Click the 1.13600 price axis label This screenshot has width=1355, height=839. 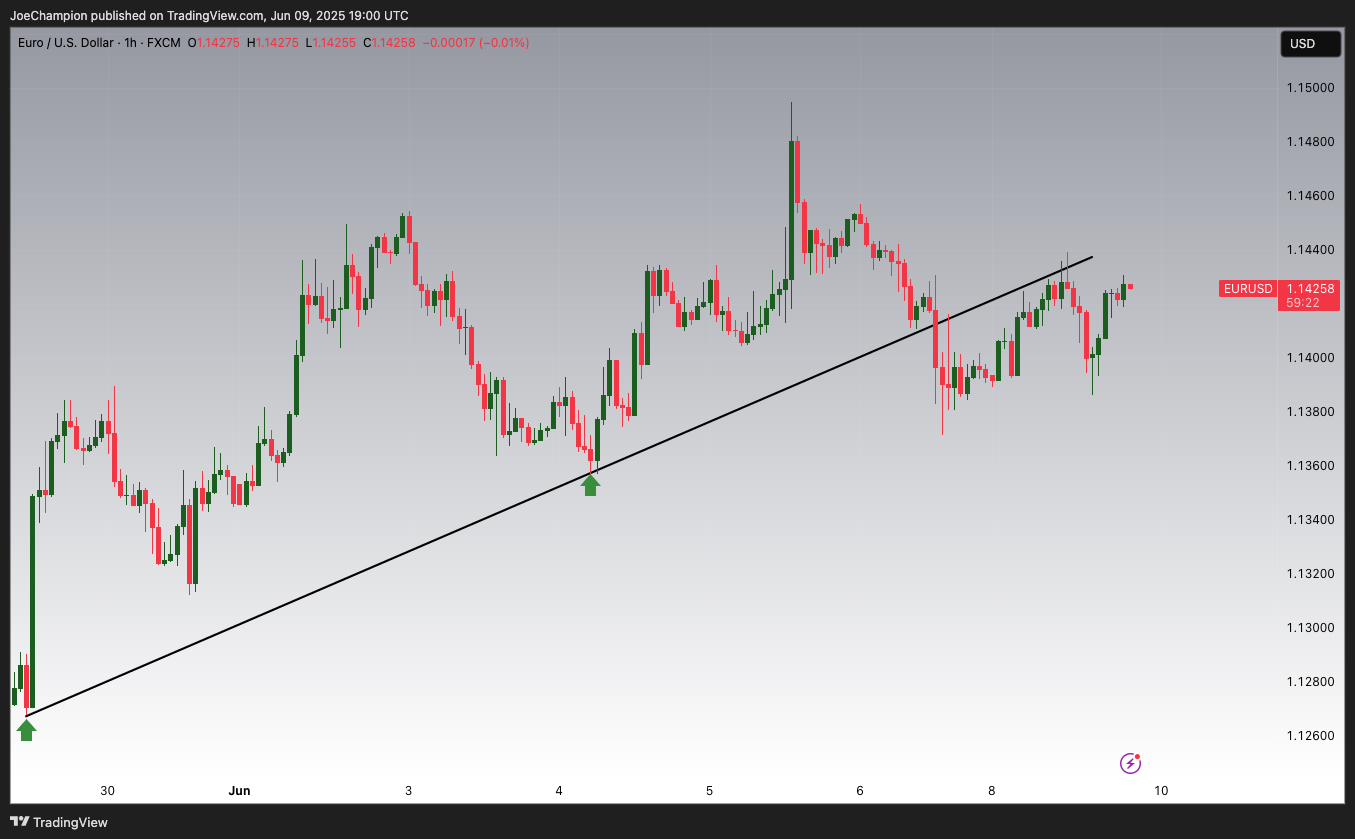click(1309, 466)
